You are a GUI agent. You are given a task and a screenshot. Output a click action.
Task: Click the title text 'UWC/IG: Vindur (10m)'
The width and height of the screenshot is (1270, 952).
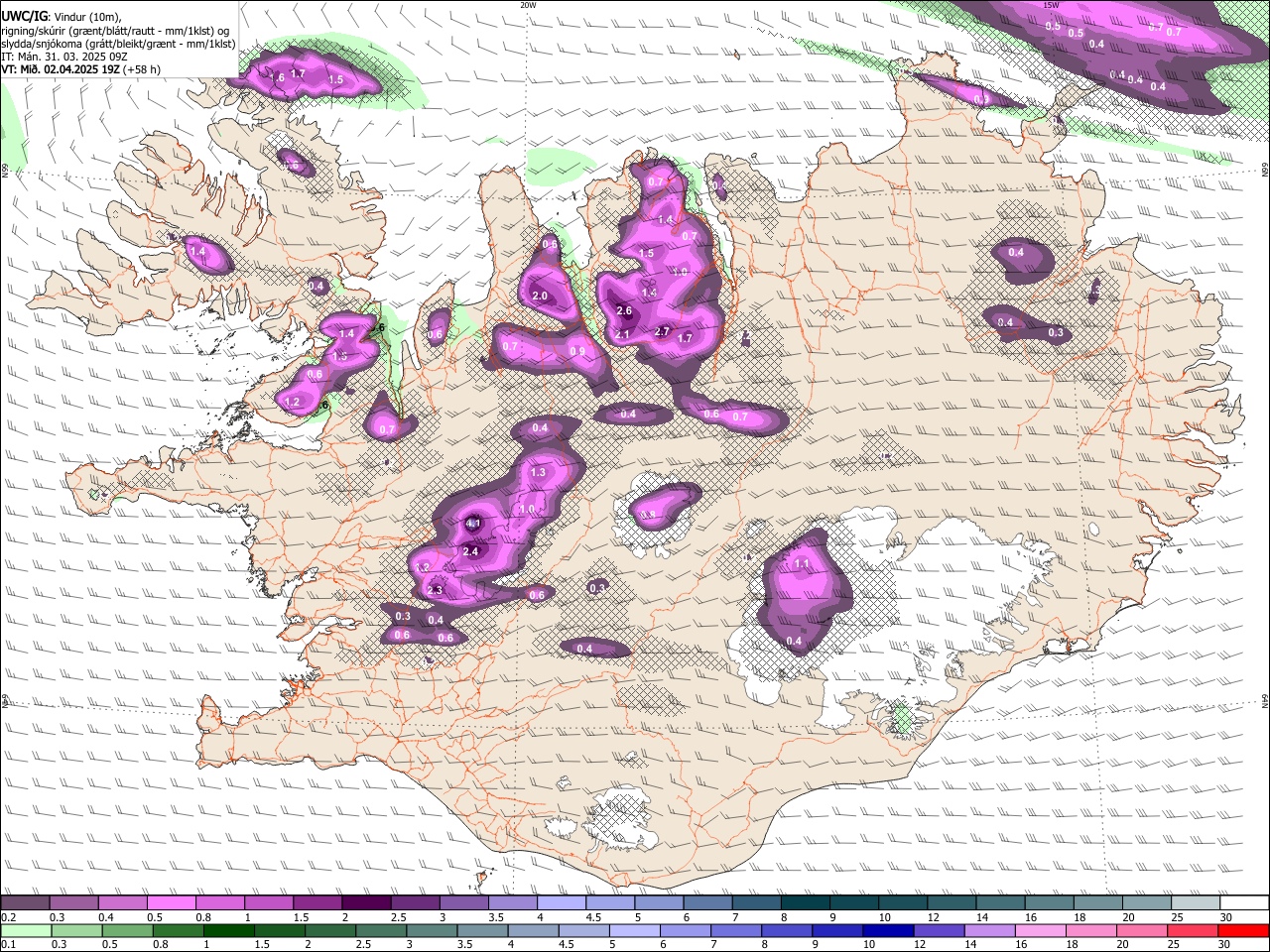61,16
